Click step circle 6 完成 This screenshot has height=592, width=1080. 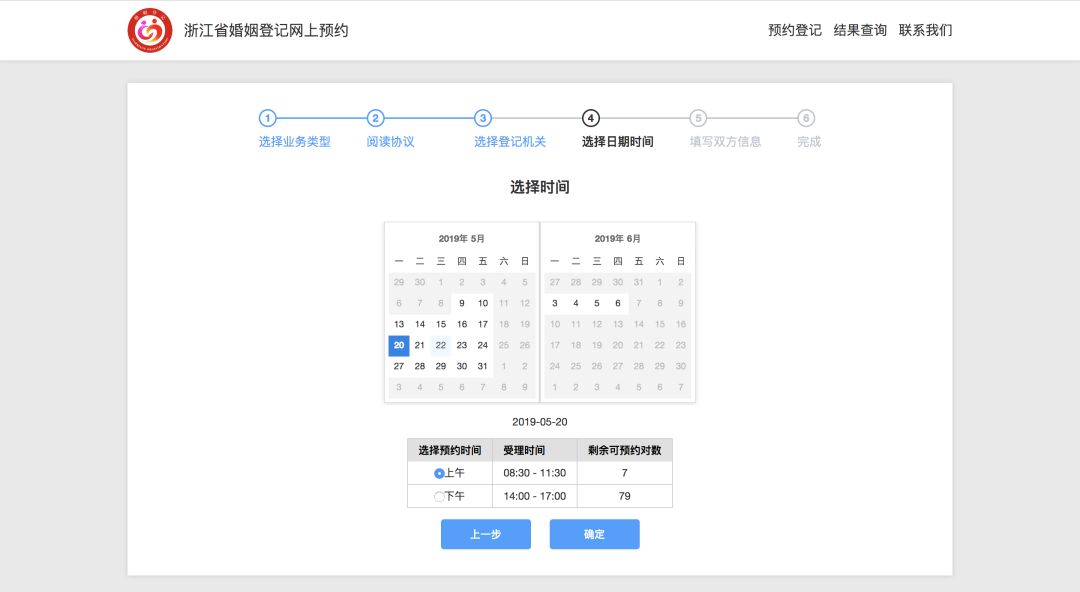[806, 117]
